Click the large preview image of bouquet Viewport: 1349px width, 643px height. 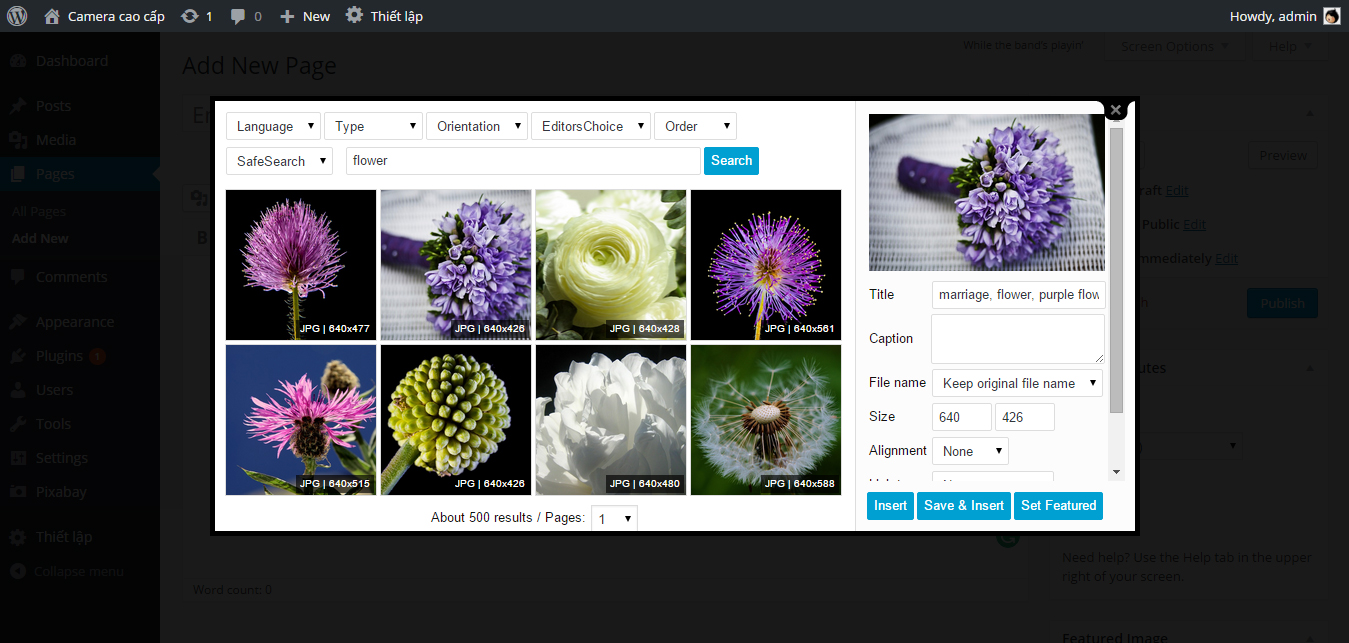point(987,192)
